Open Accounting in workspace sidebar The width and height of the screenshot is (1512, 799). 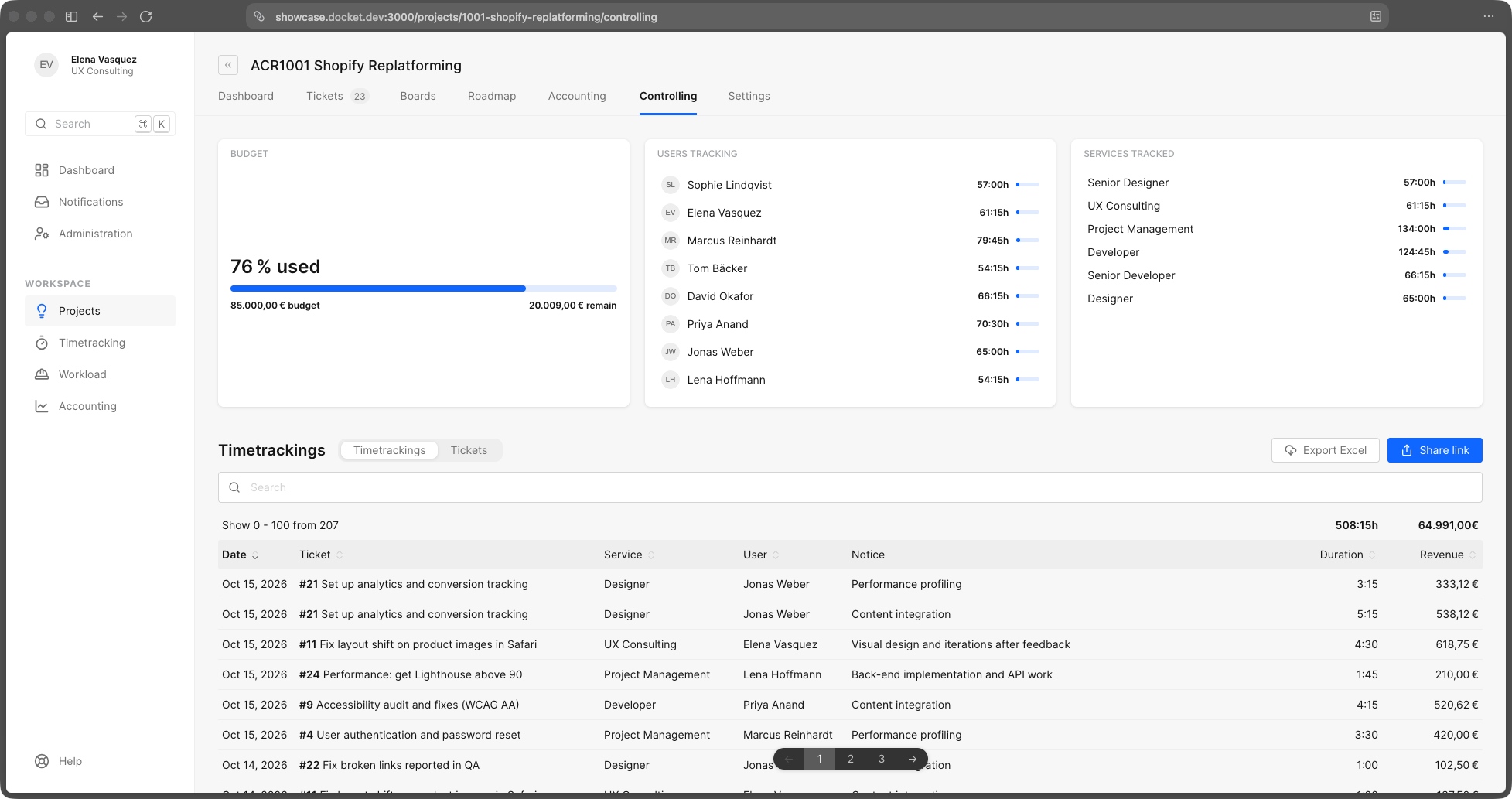100,406
